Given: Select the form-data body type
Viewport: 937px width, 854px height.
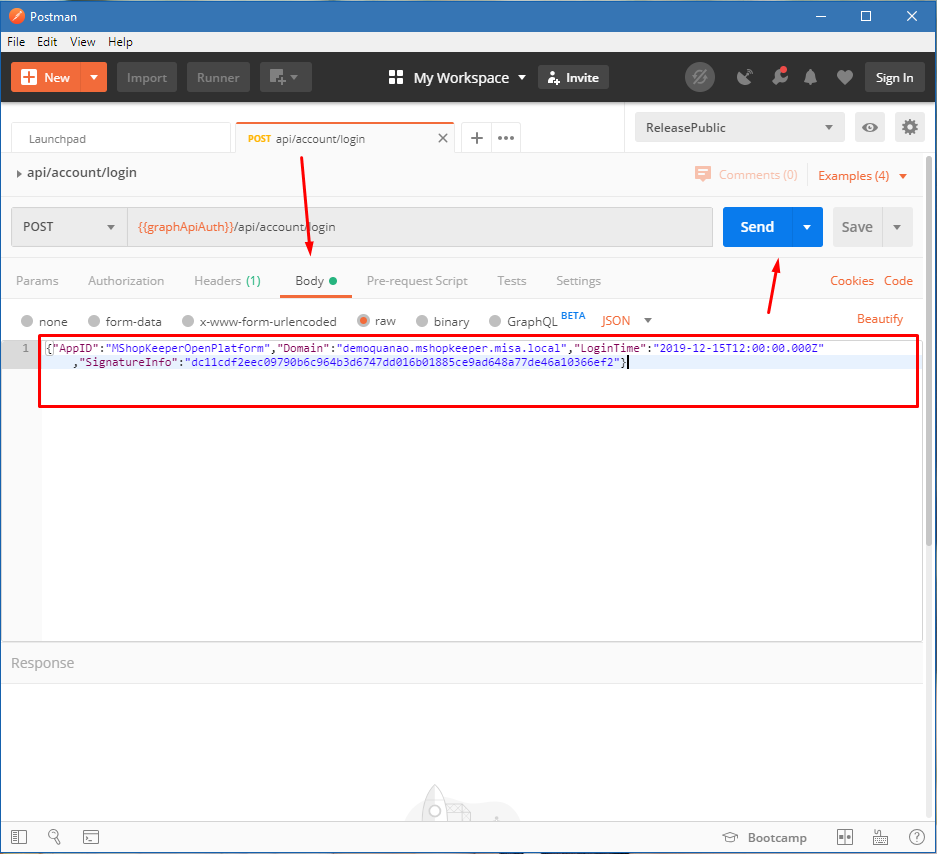Looking at the screenshot, I should [x=94, y=321].
